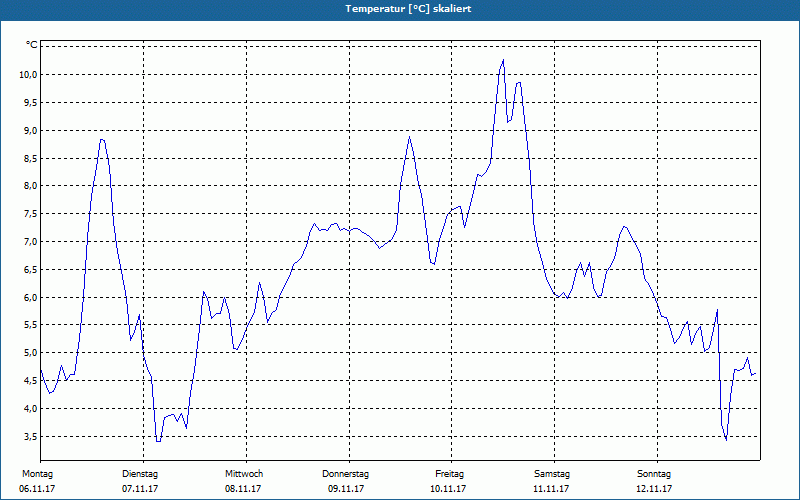This screenshot has height=500, width=800.
Task: Select the Freitag day label
Action: click(450, 473)
